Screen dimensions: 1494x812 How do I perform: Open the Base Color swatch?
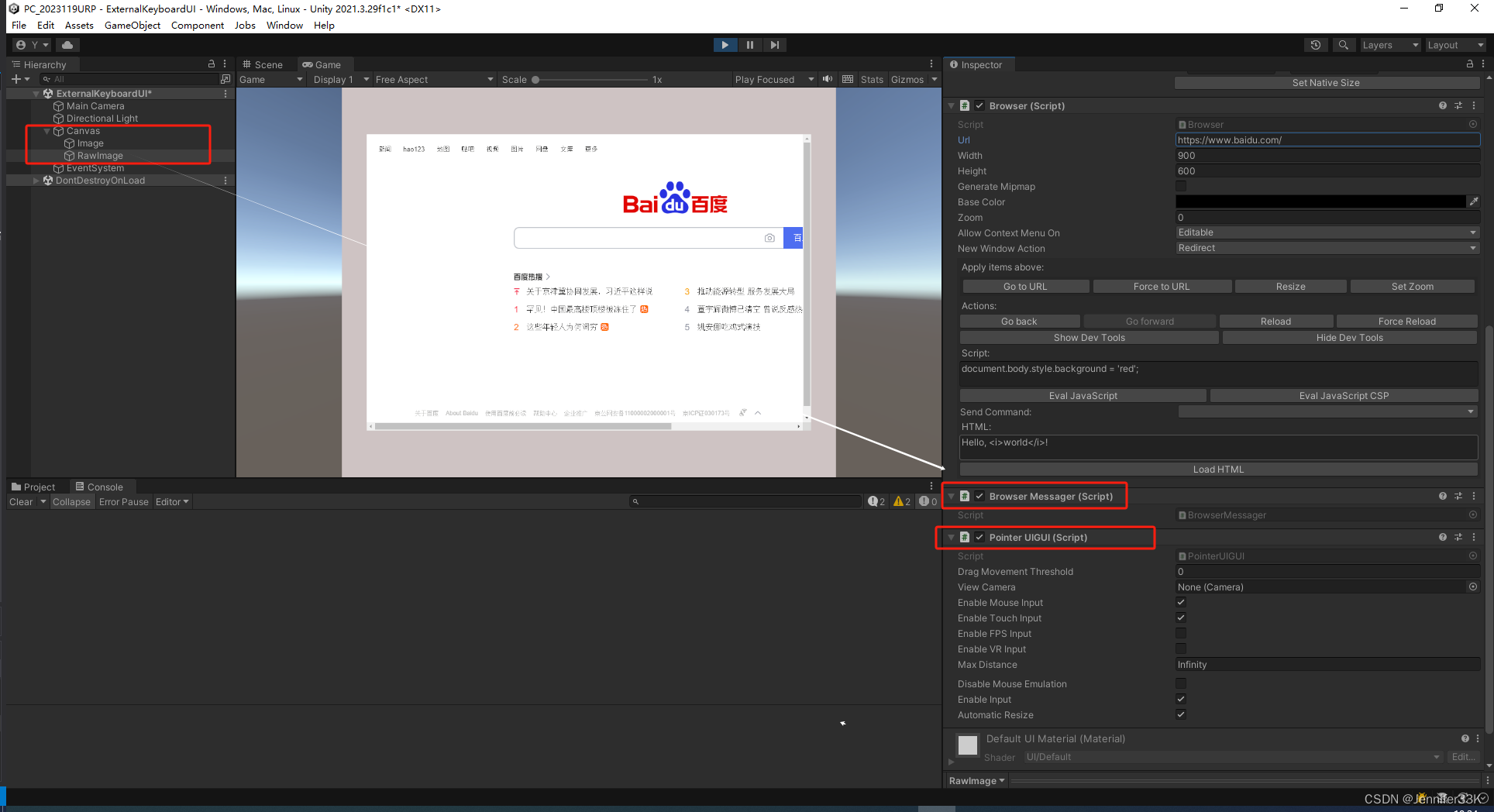tap(1320, 201)
